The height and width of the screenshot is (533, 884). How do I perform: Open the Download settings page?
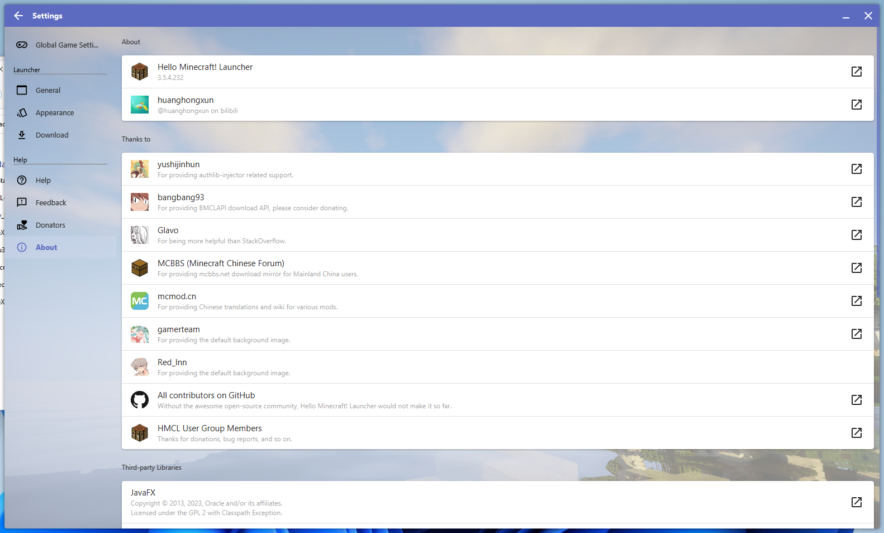coord(52,135)
